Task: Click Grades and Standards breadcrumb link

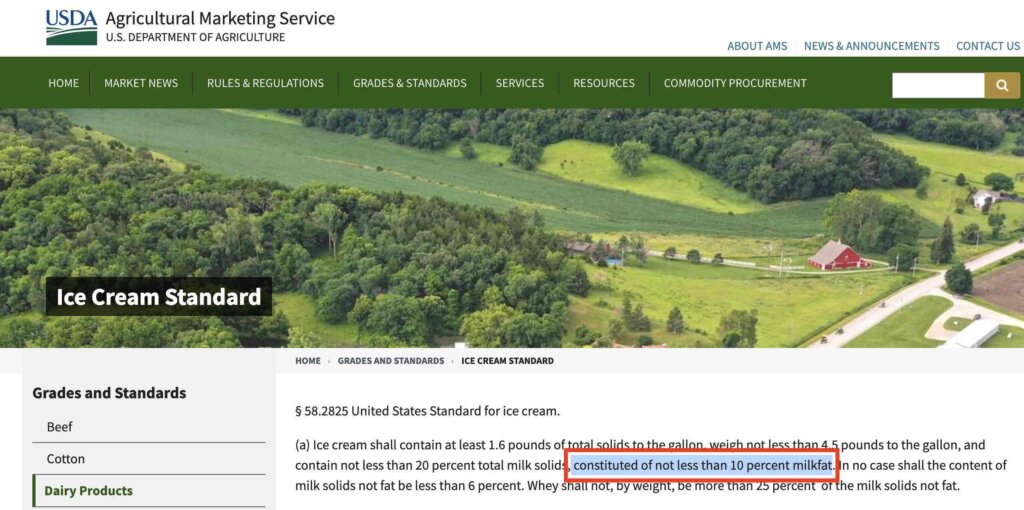Action: coord(391,361)
